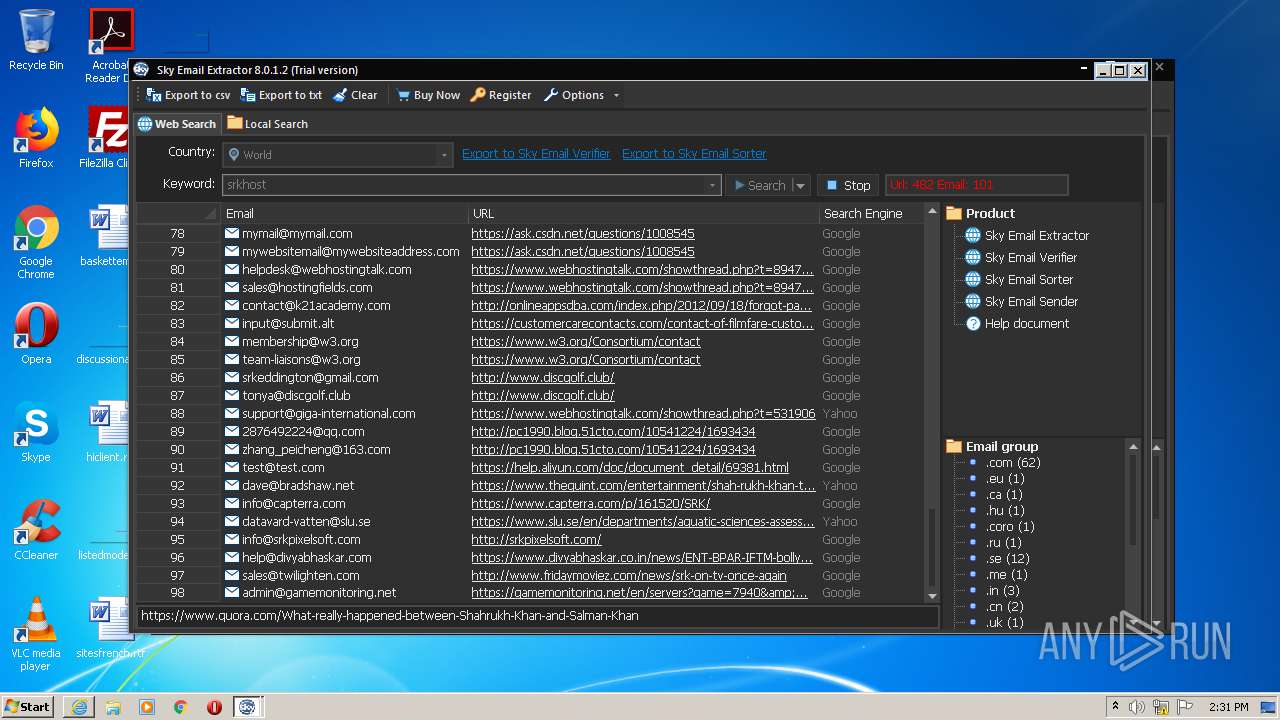1280x720 pixels.
Task: Click the status bar Quora URL text
Action: pyautogui.click(x=390, y=616)
